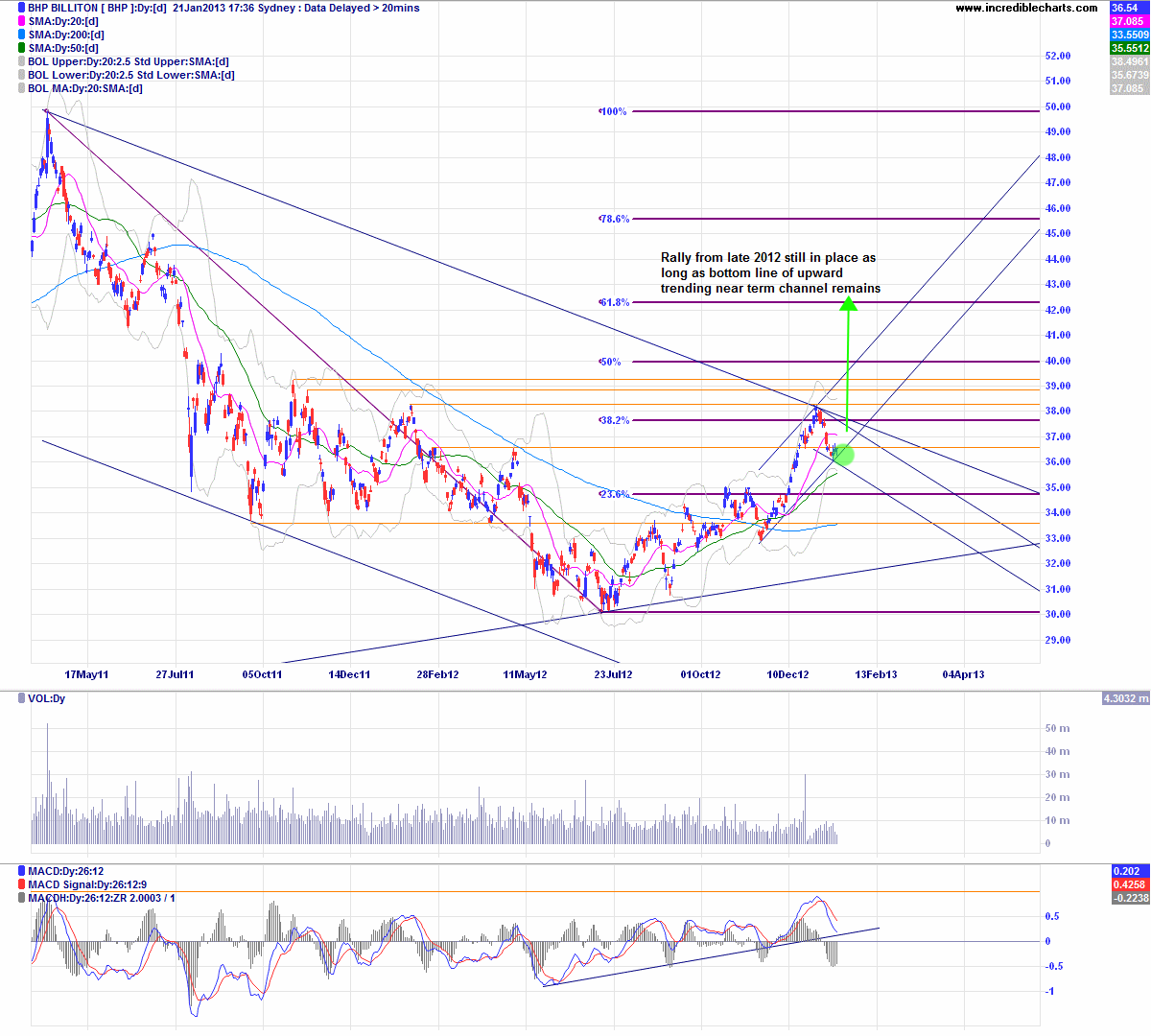Viewport: 1151px width, 1036px height.
Task: Click the 52.00 price axis label
Action: click(x=1058, y=56)
